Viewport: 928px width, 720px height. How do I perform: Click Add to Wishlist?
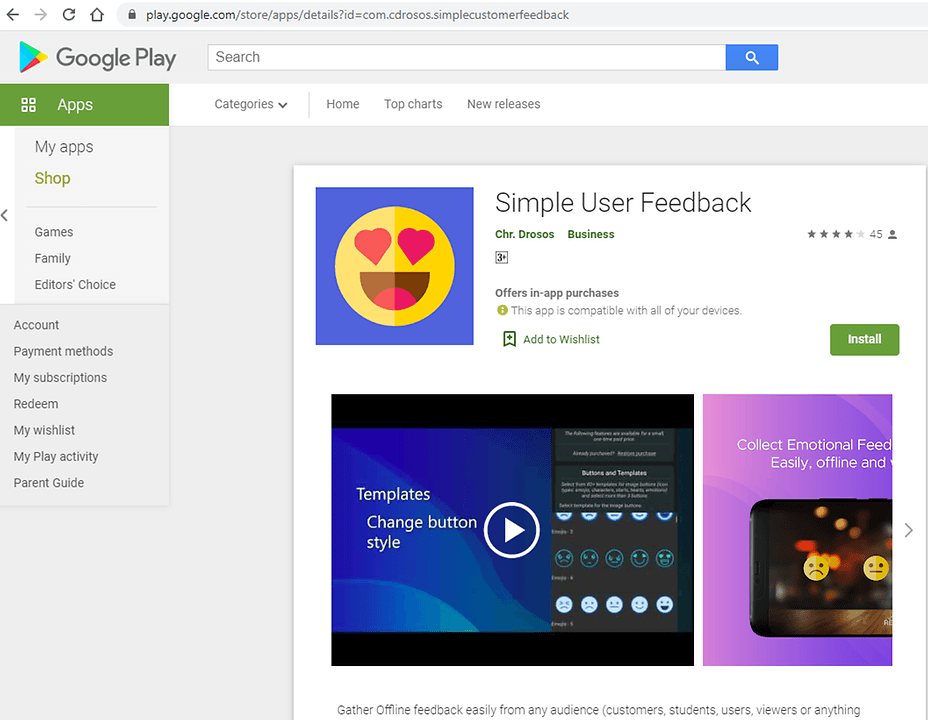(561, 340)
